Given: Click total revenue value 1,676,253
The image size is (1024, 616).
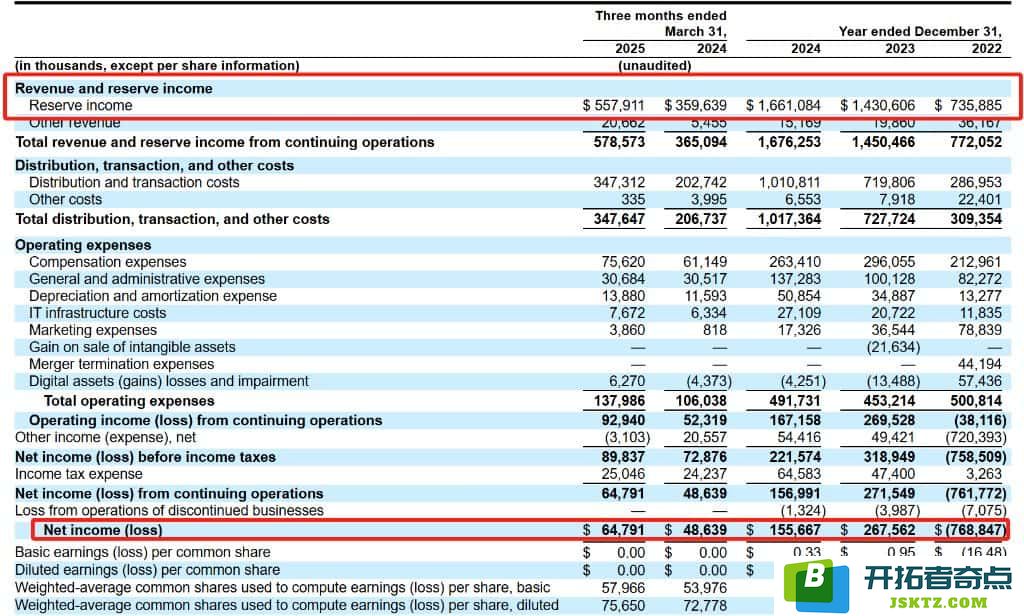Looking at the screenshot, I should 789,142.
